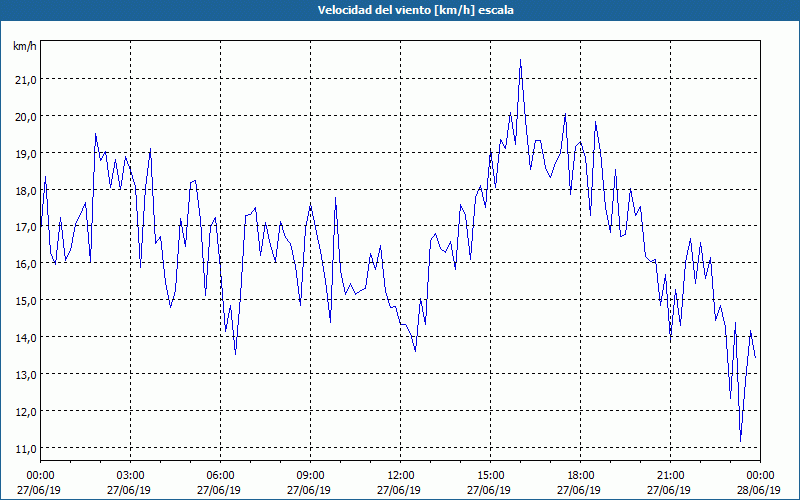This screenshot has width=800, height=500.
Task: Click the 15:00 time axis label
Action: pyautogui.click(x=490, y=476)
